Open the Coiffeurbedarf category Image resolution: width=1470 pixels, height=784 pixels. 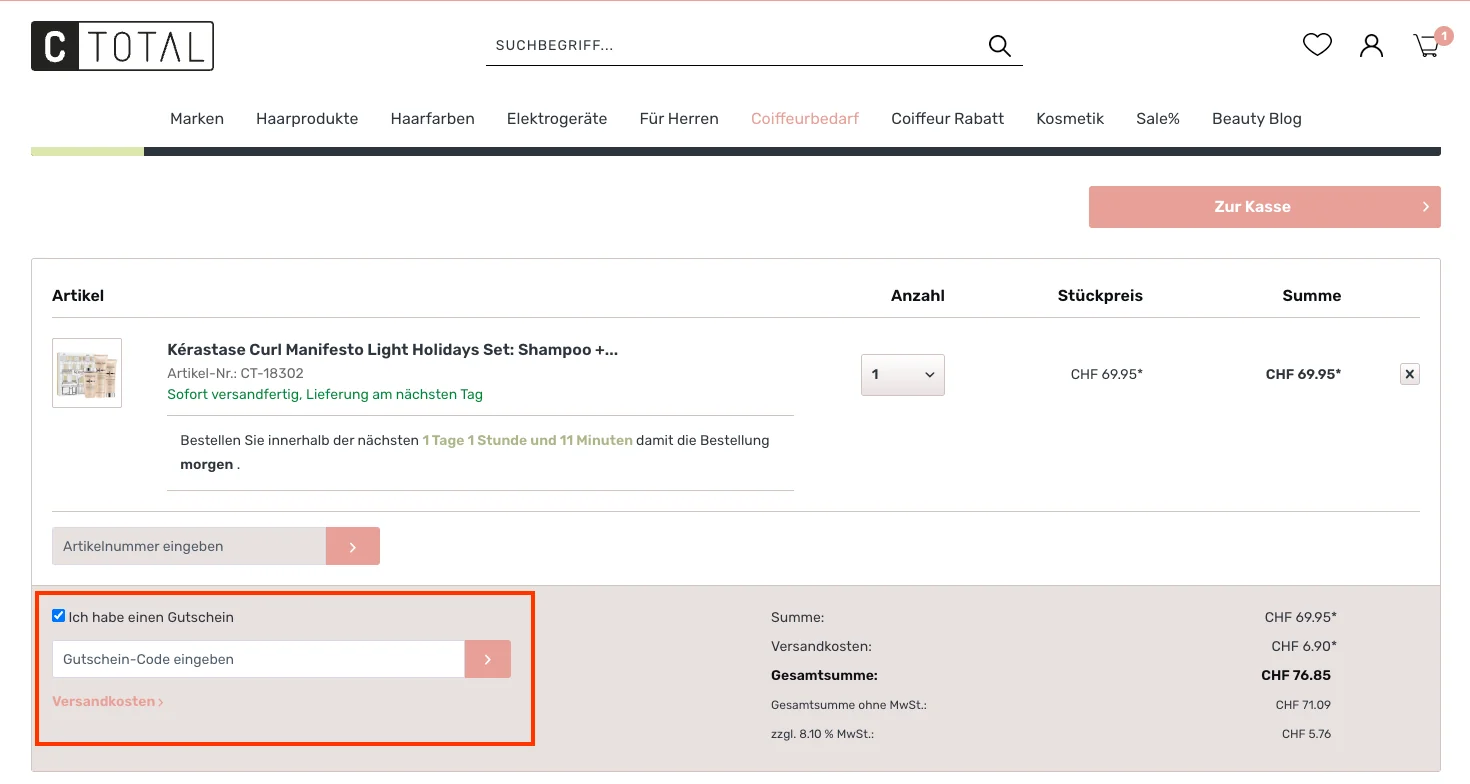[805, 118]
